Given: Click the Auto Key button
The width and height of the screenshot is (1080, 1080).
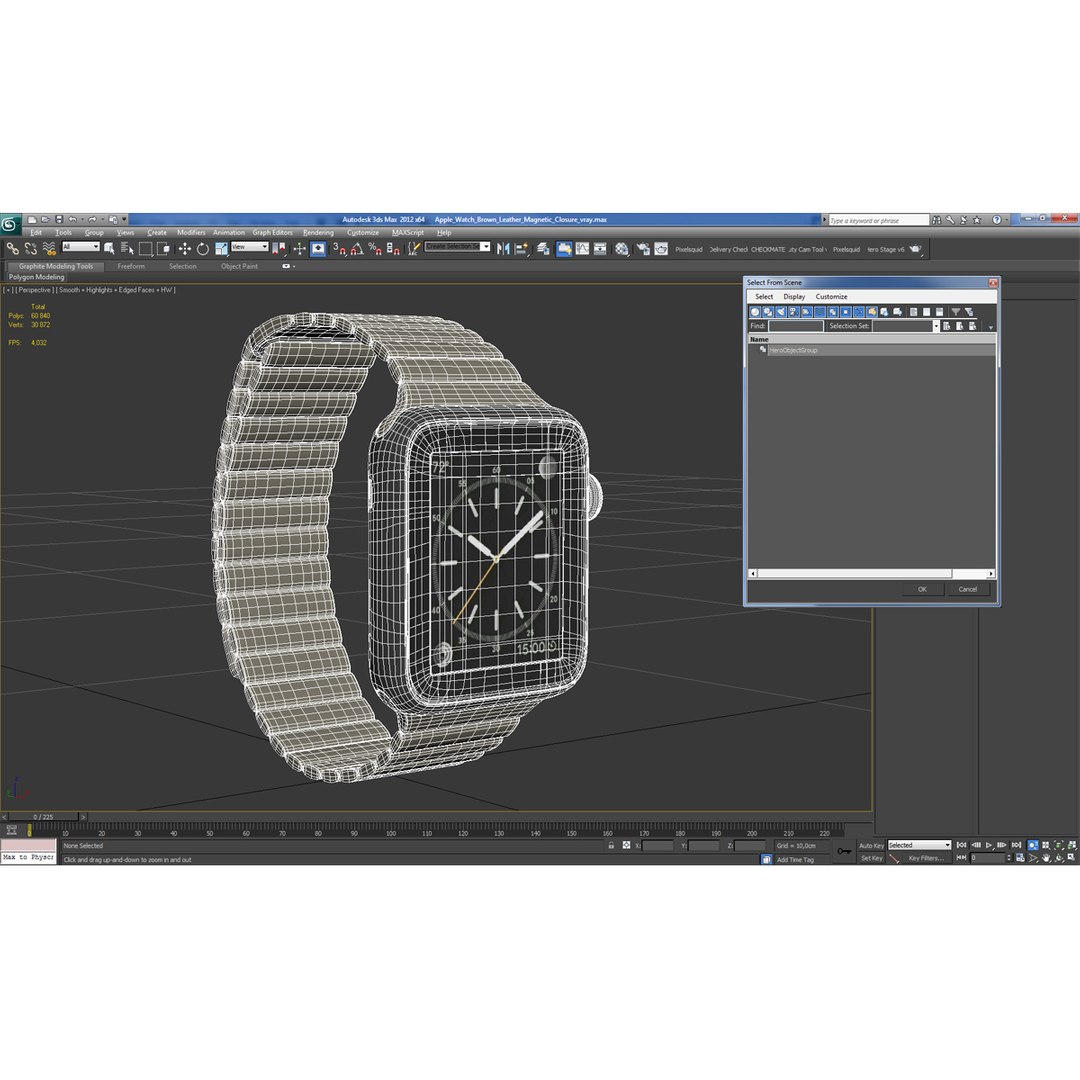Looking at the screenshot, I should [x=871, y=846].
